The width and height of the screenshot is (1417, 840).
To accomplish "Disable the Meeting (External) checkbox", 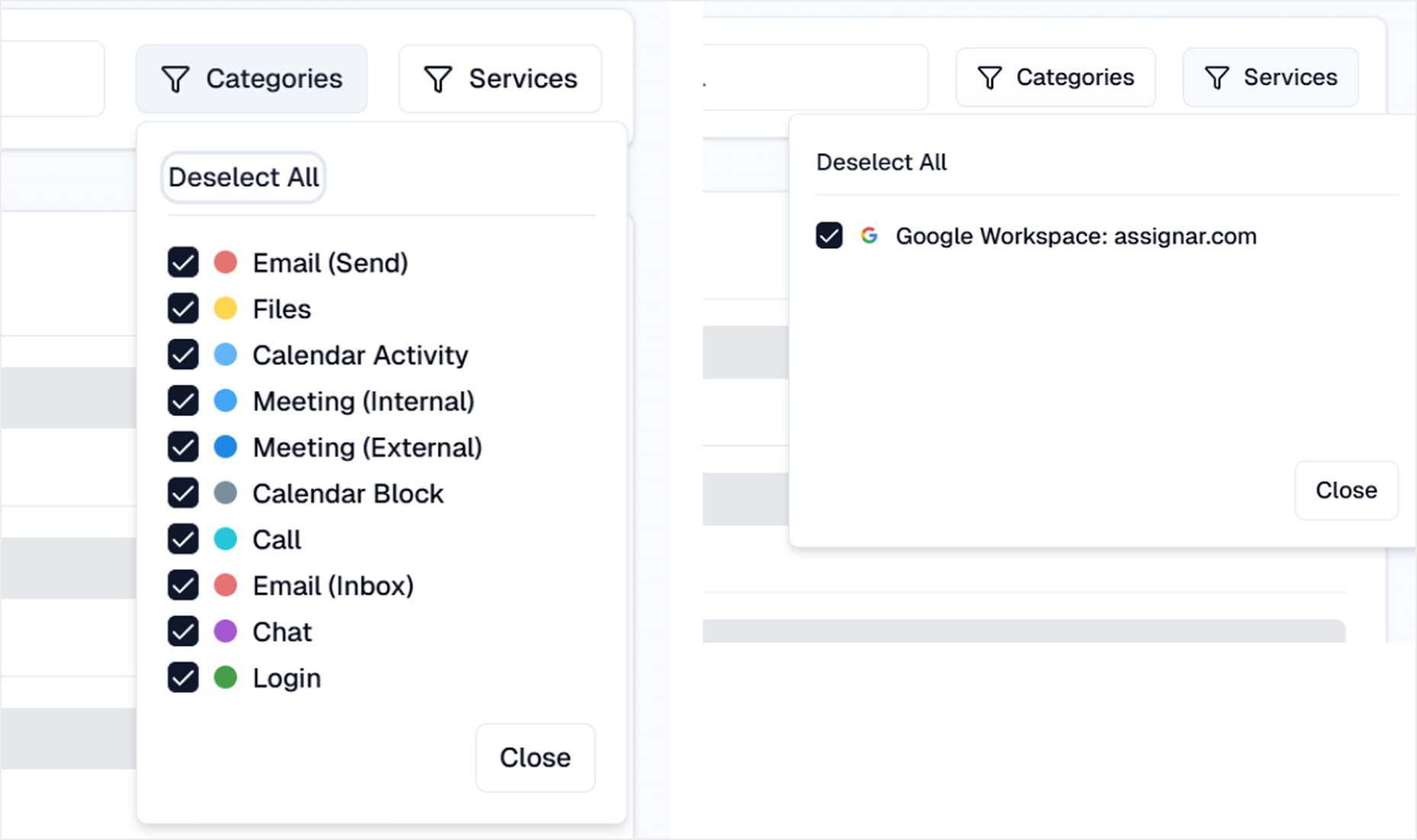I will coord(183,447).
